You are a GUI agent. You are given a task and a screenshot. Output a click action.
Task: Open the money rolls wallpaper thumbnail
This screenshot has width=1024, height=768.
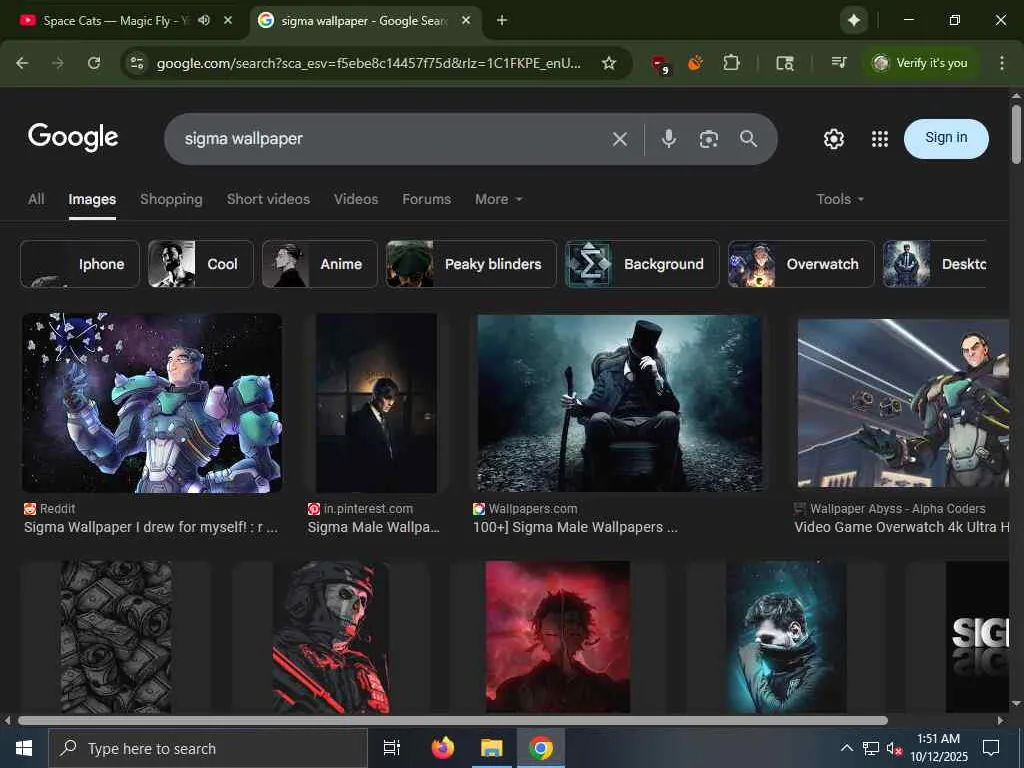pyautogui.click(x=116, y=637)
